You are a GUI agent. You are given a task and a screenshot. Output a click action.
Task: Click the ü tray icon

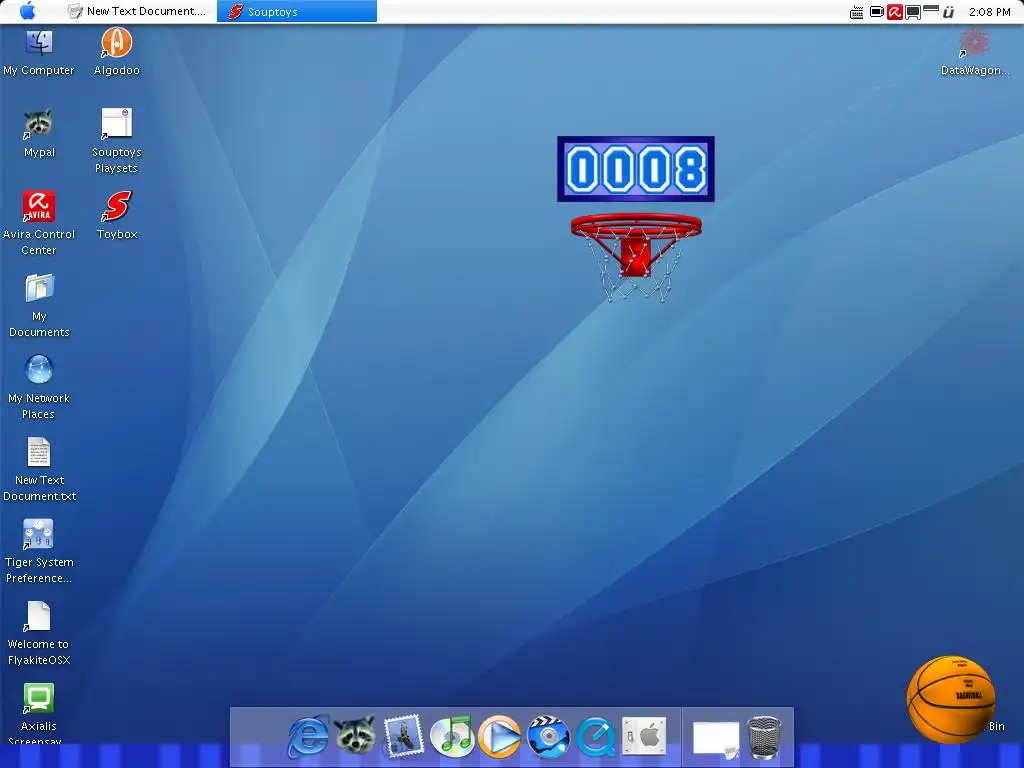[949, 12]
